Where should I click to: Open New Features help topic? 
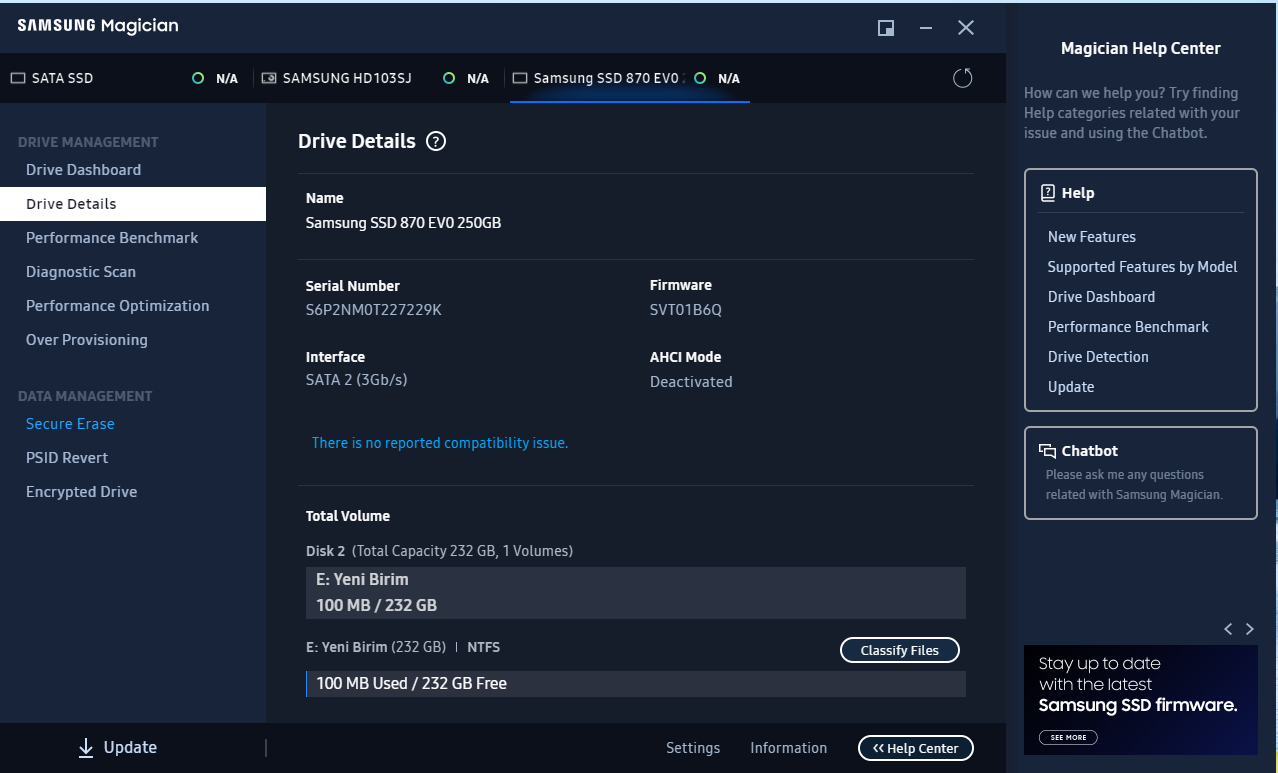pyautogui.click(x=1092, y=237)
